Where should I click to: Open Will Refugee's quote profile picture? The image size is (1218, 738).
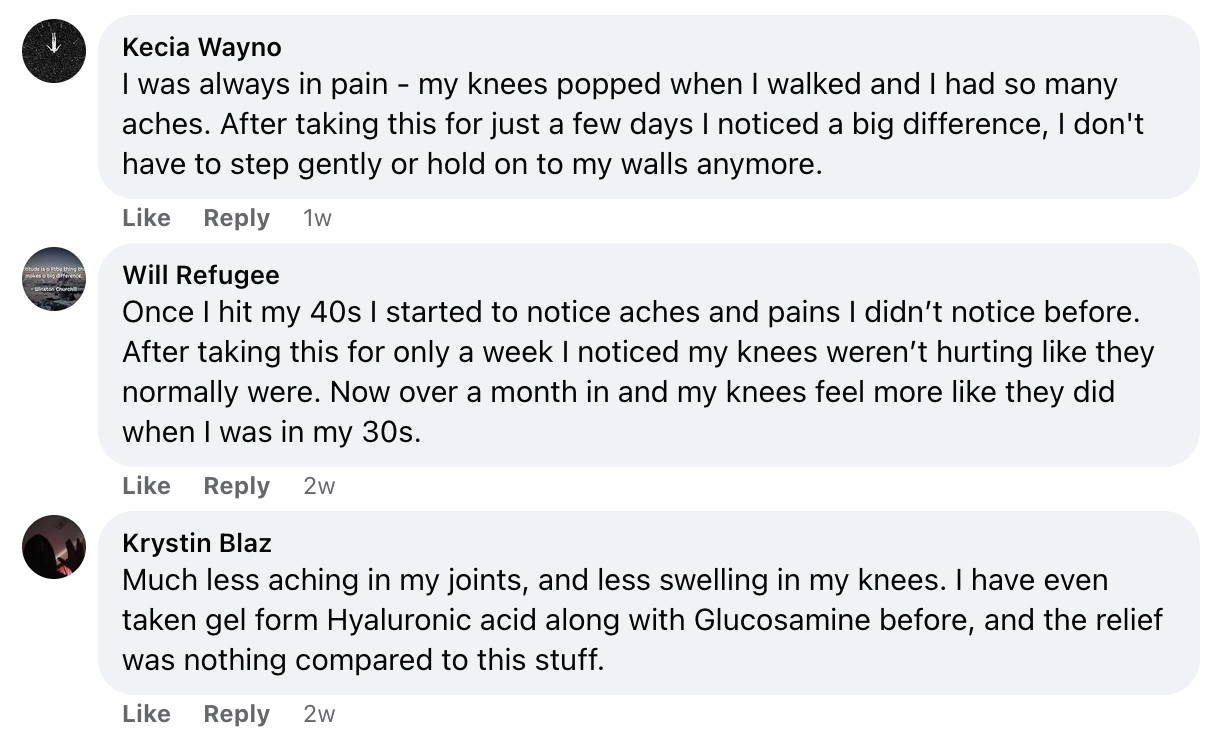[54, 279]
